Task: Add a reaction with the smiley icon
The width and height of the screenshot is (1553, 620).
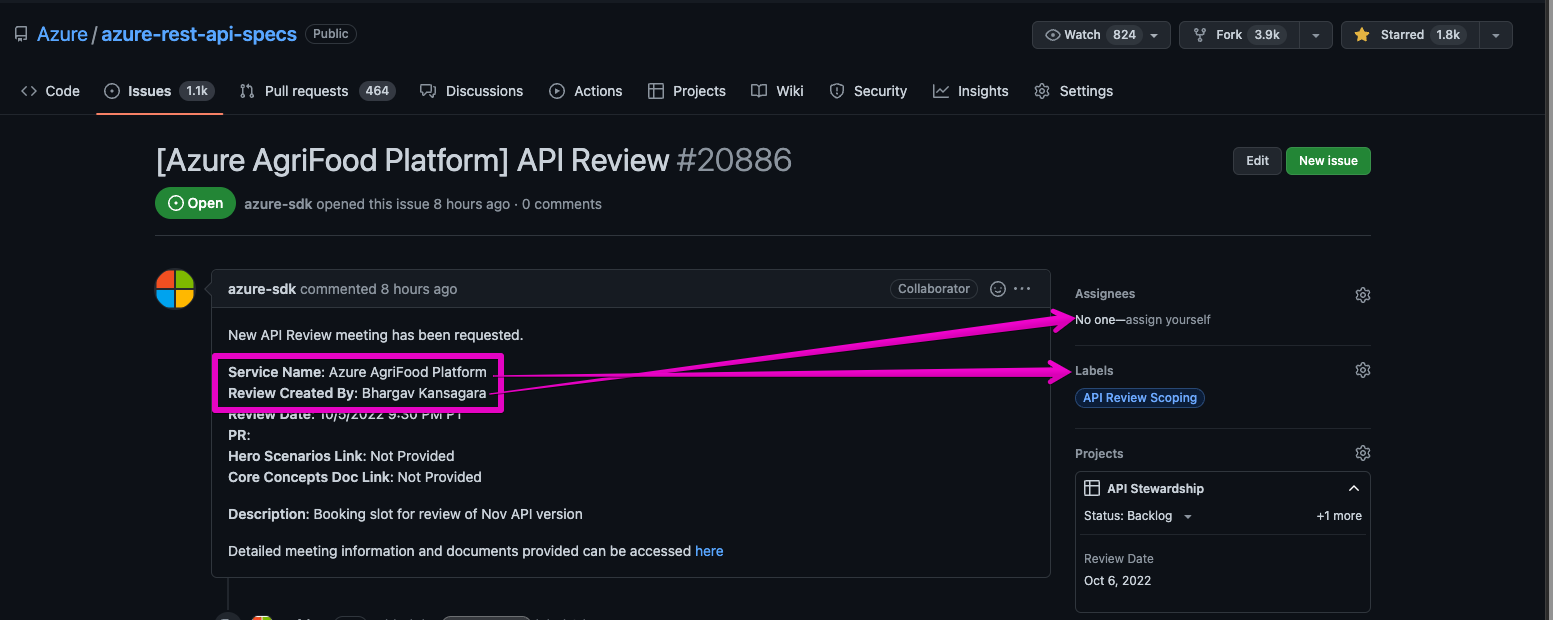Action: [x=997, y=289]
